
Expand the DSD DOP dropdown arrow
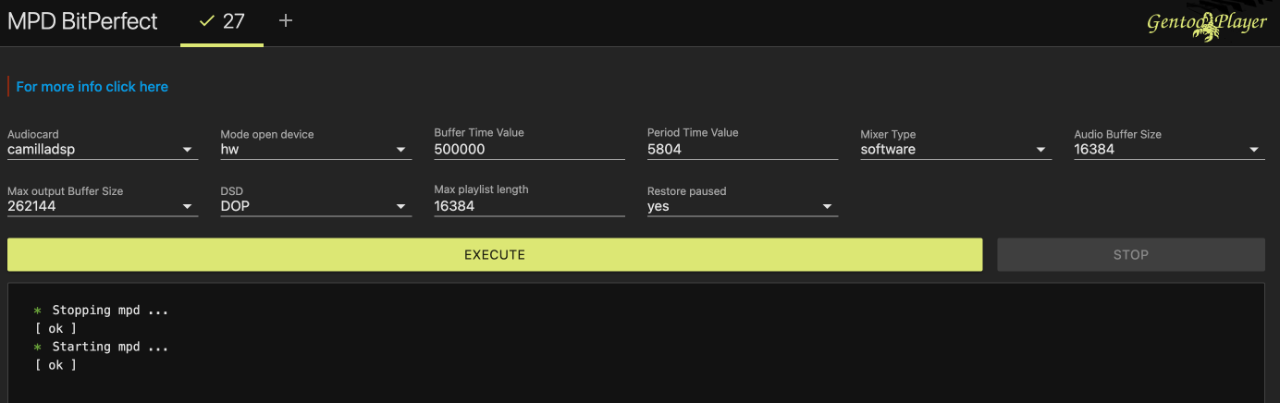(402, 207)
